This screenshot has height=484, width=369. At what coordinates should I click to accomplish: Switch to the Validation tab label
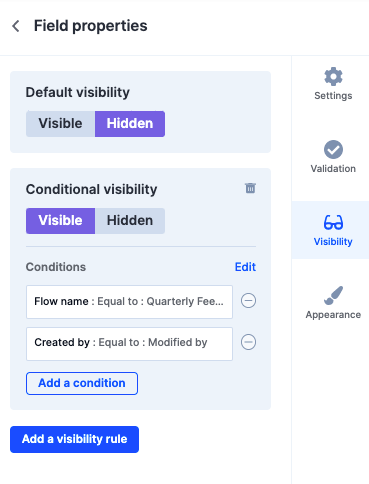click(333, 169)
